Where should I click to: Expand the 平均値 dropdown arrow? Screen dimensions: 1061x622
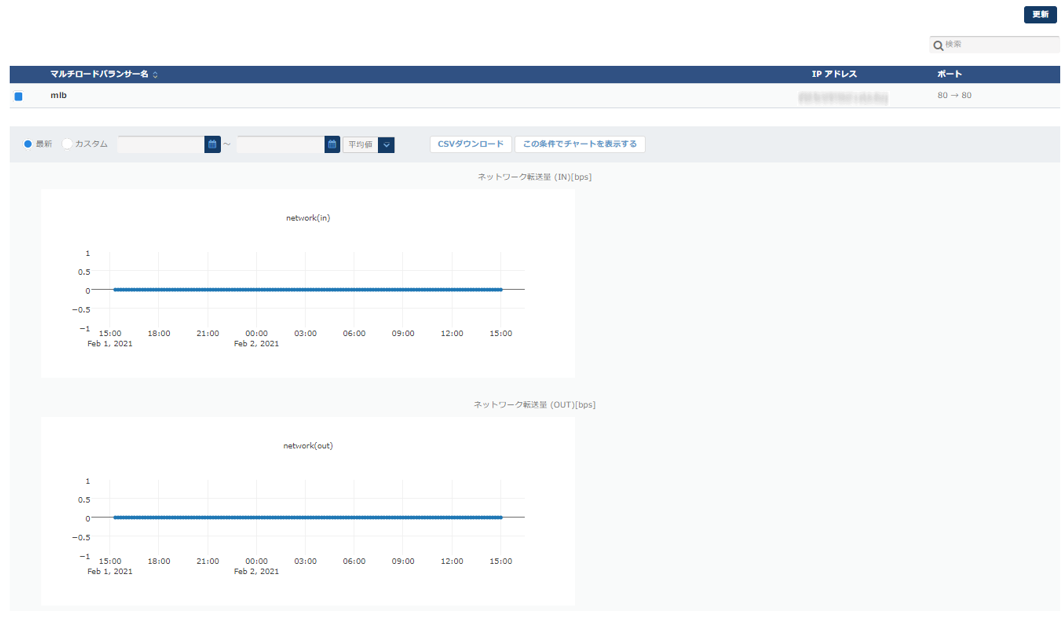[x=386, y=145]
